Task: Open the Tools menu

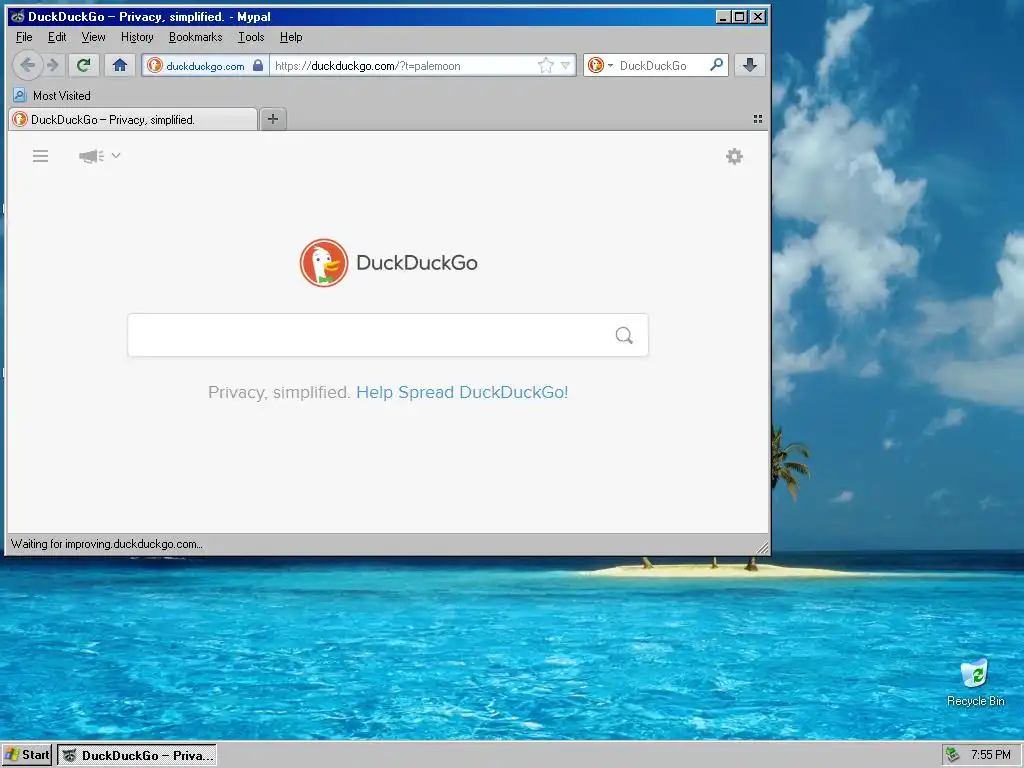Action: pyautogui.click(x=251, y=37)
